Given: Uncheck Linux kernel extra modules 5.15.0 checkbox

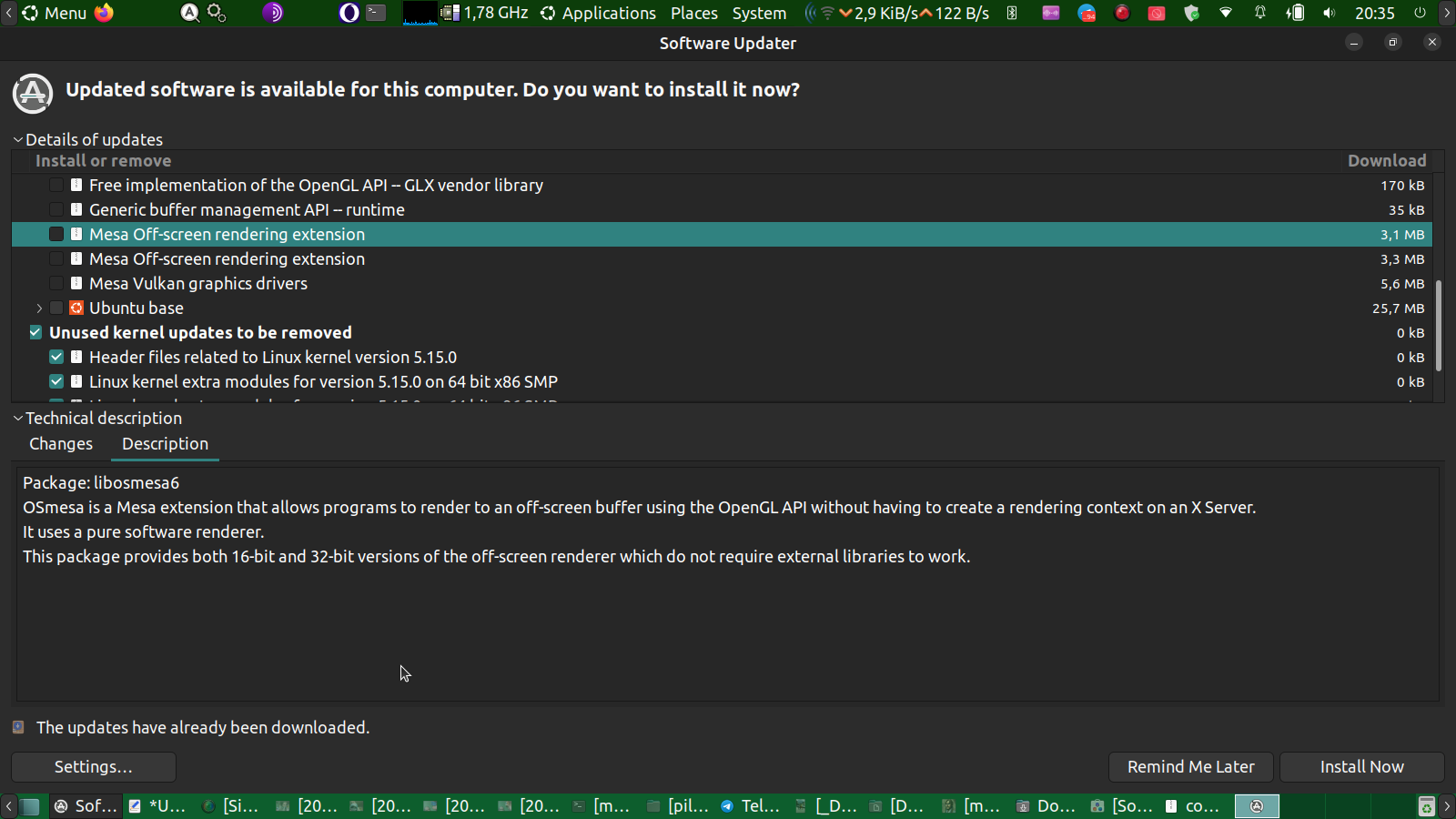Looking at the screenshot, I should pos(56,381).
